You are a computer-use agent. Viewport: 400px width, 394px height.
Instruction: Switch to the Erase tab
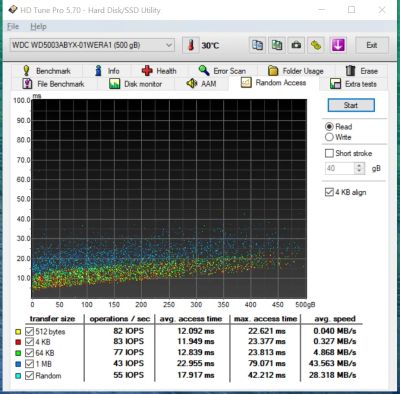click(362, 71)
